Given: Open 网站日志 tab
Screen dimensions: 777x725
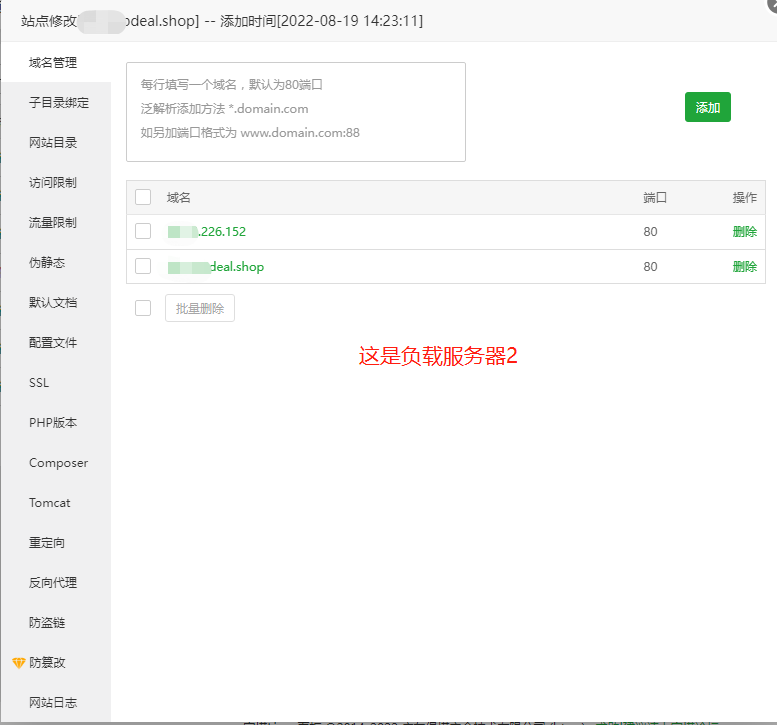Looking at the screenshot, I should point(53,702).
